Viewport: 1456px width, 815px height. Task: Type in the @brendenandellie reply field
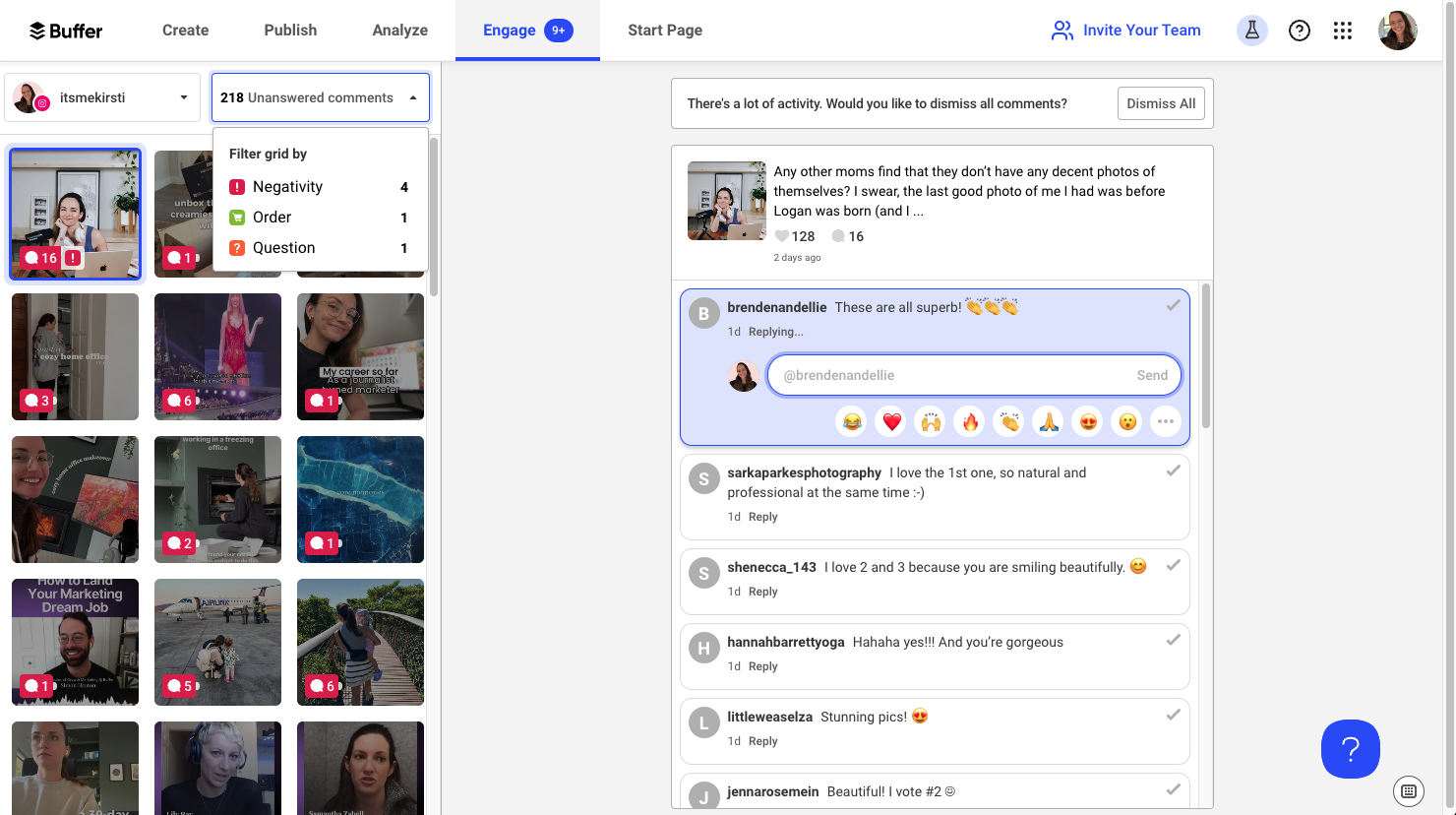pos(949,375)
